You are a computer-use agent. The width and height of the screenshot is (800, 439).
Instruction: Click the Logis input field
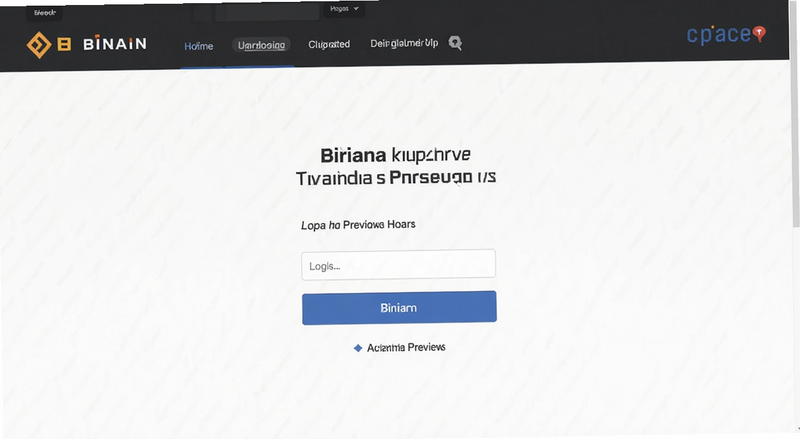coord(398,265)
